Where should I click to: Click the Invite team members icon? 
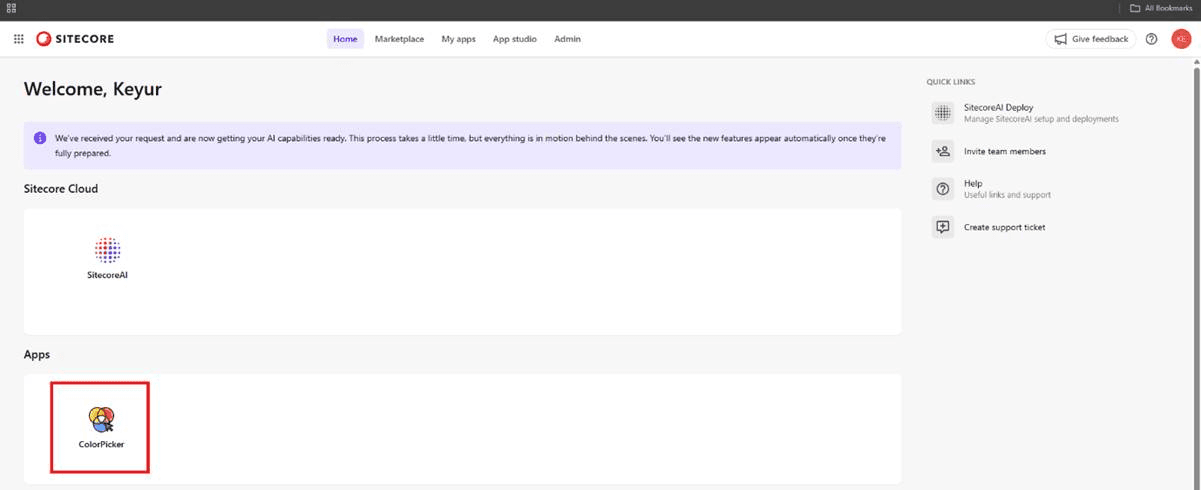coord(942,152)
